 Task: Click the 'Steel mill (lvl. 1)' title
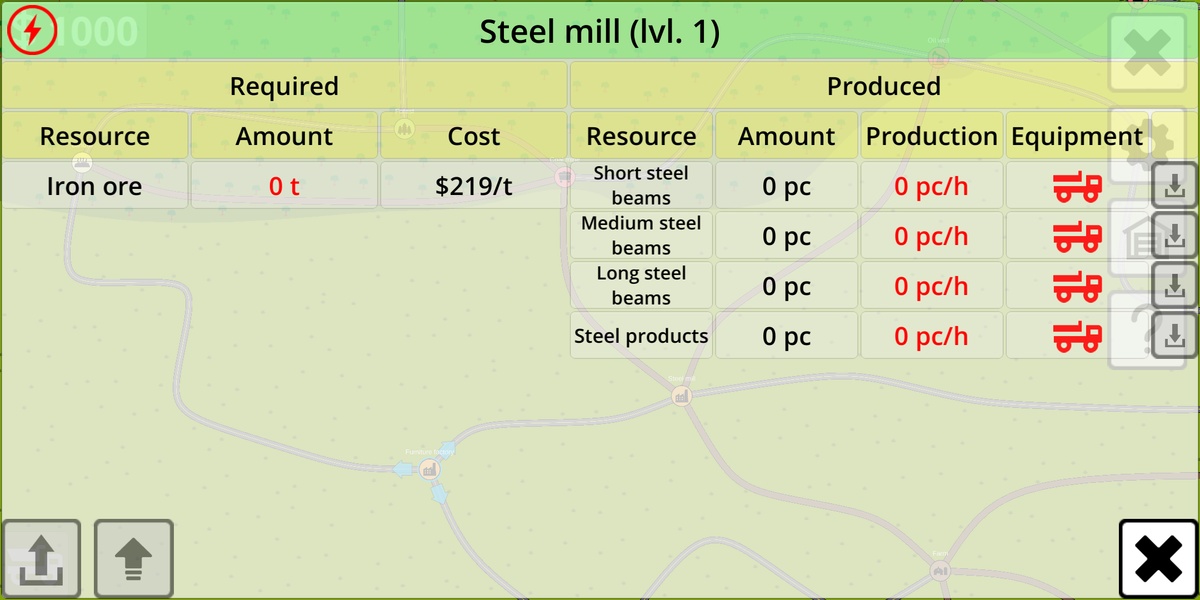coord(600,32)
